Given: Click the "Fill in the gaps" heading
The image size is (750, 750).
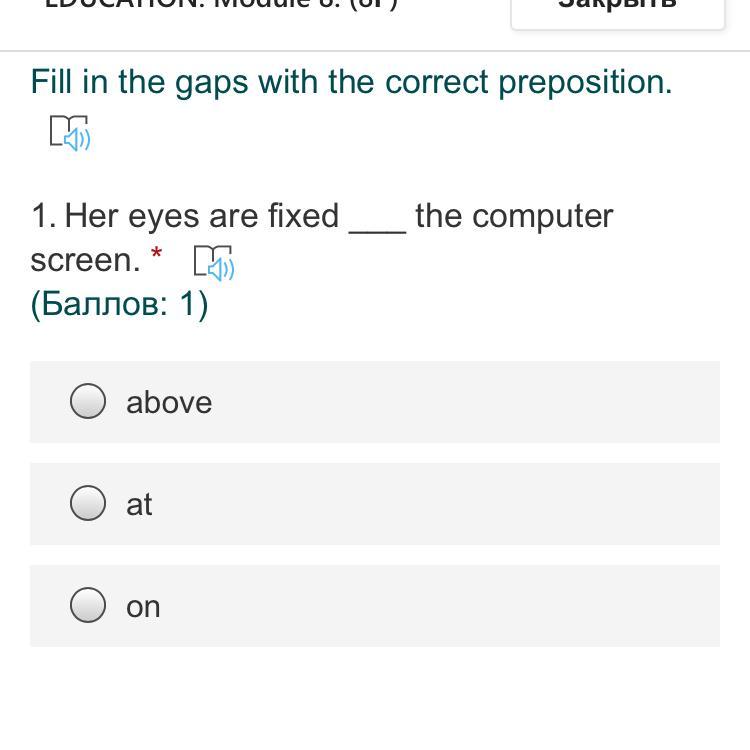Looking at the screenshot, I should pyautogui.click(x=351, y=82).
